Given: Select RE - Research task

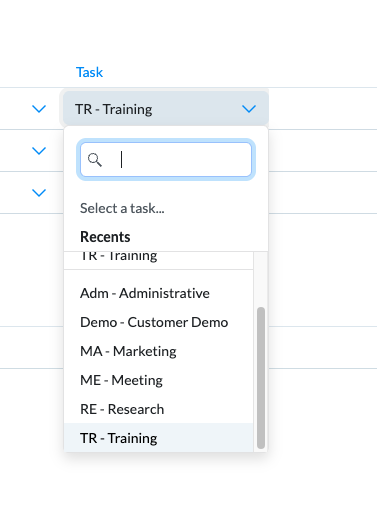Looking at the screenshot, I should [159, 409].
